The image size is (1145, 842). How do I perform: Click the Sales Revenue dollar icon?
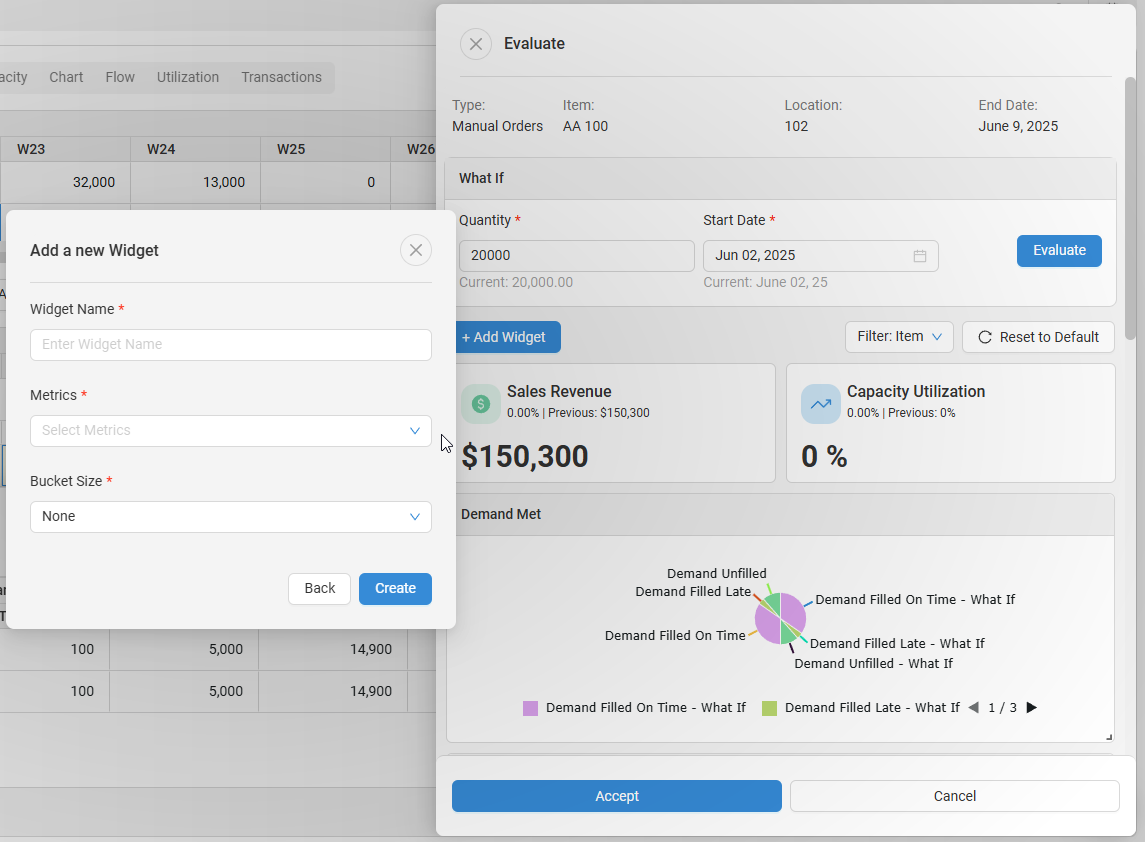pyautogui.click(x=481, y=404)
